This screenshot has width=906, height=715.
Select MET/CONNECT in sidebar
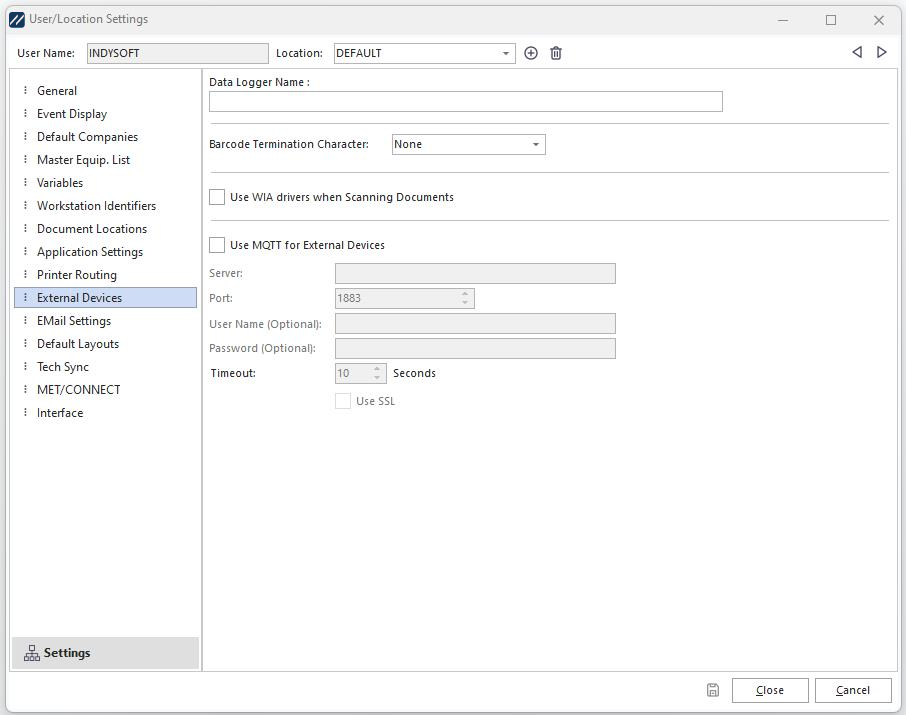(x=105, y=390)
